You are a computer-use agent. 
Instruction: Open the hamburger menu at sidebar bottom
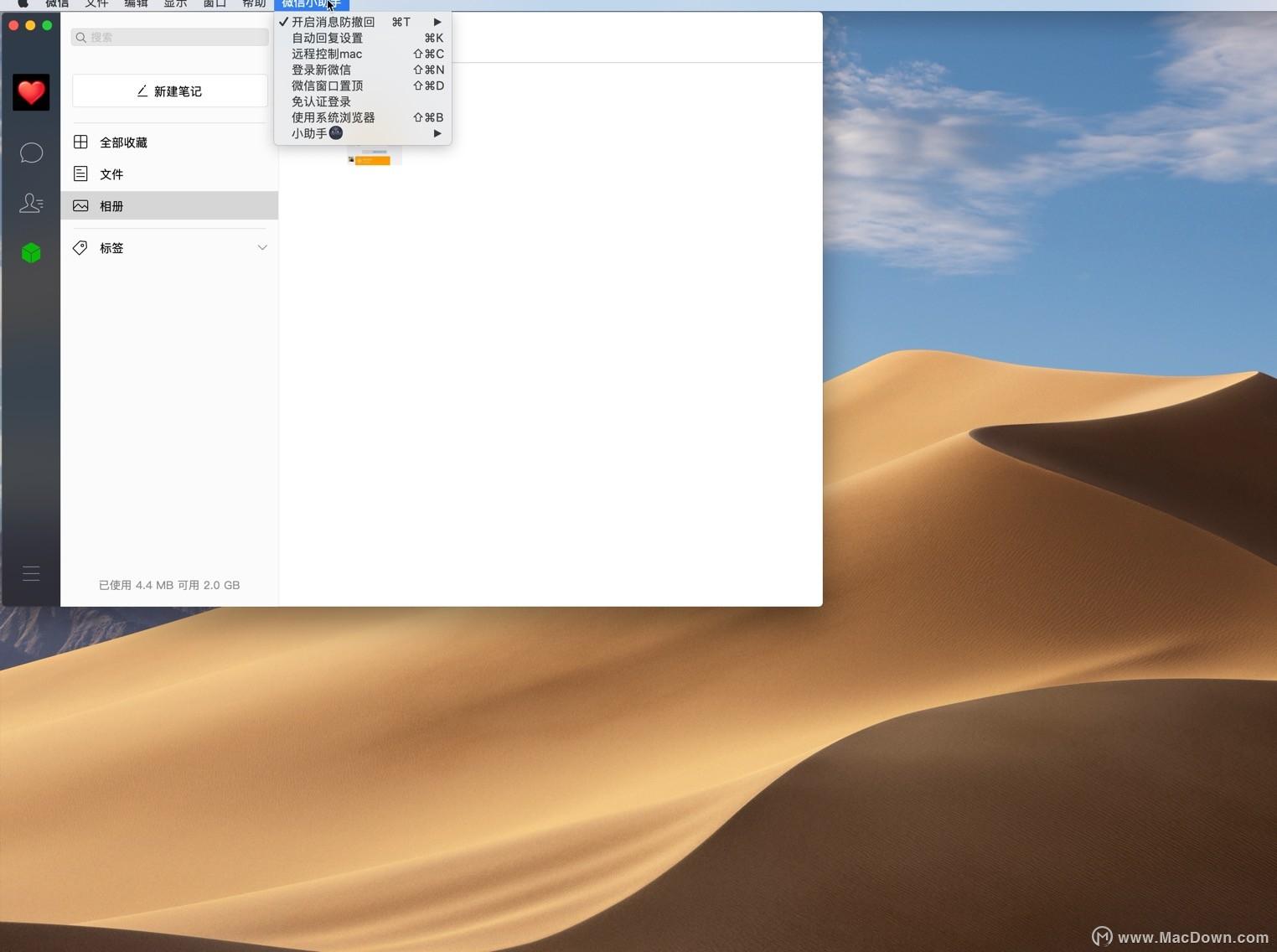[x=31, y=573]
